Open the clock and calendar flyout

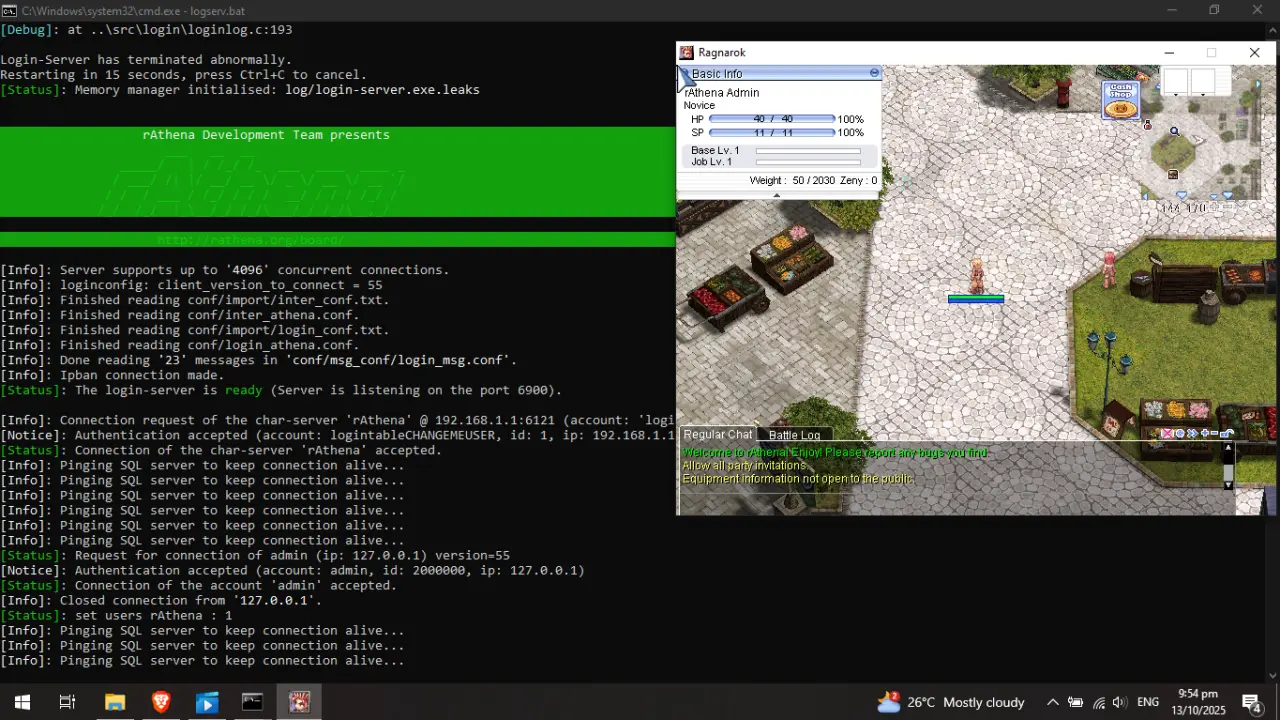(1198, 702)
